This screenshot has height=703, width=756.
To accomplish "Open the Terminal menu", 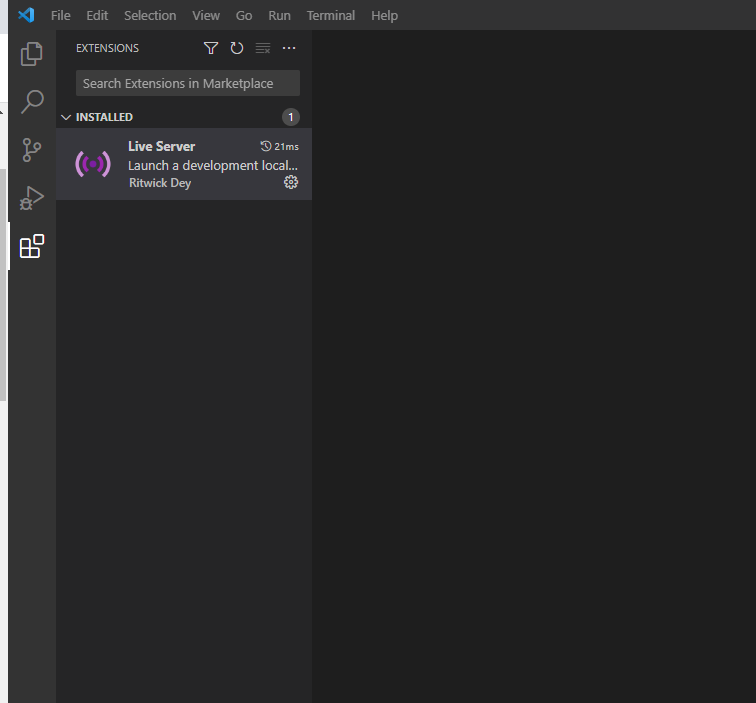I will [x=331, y=15].
